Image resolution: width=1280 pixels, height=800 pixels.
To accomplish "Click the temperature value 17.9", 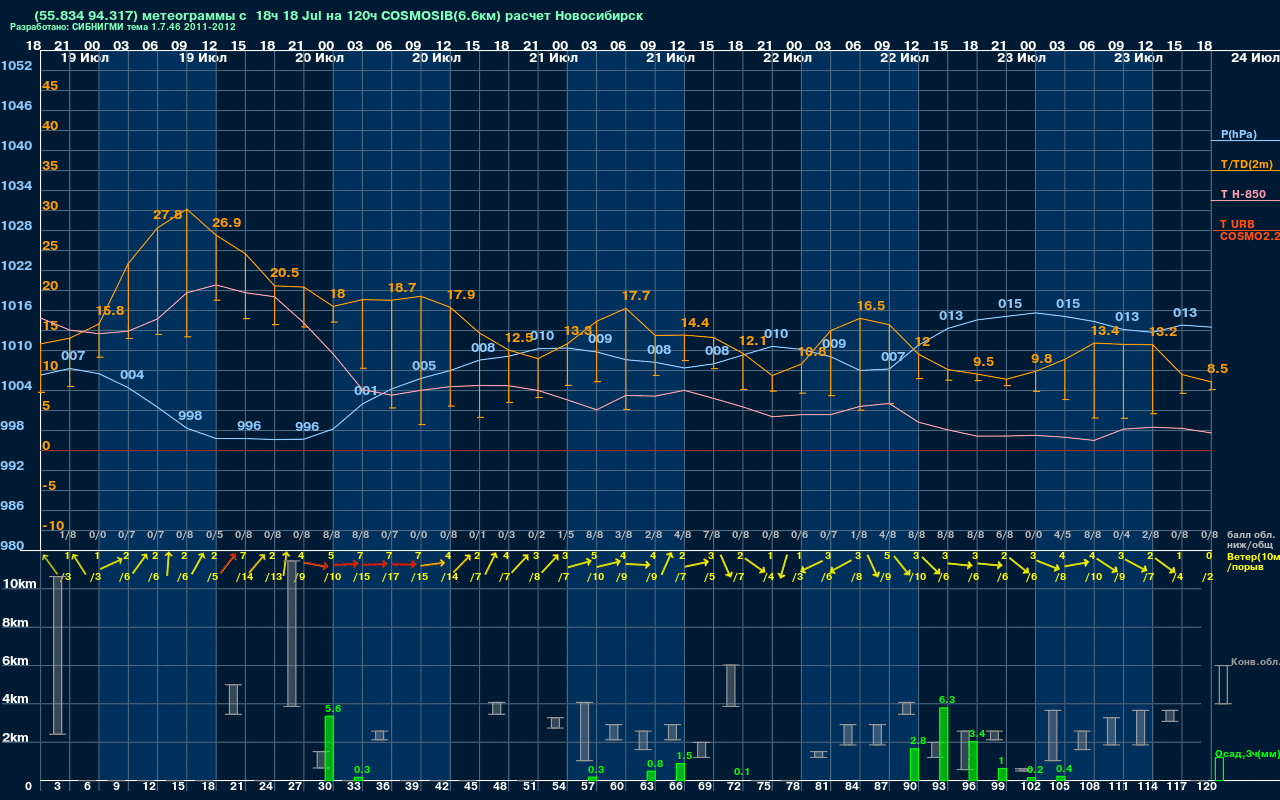I will [461, 295].
